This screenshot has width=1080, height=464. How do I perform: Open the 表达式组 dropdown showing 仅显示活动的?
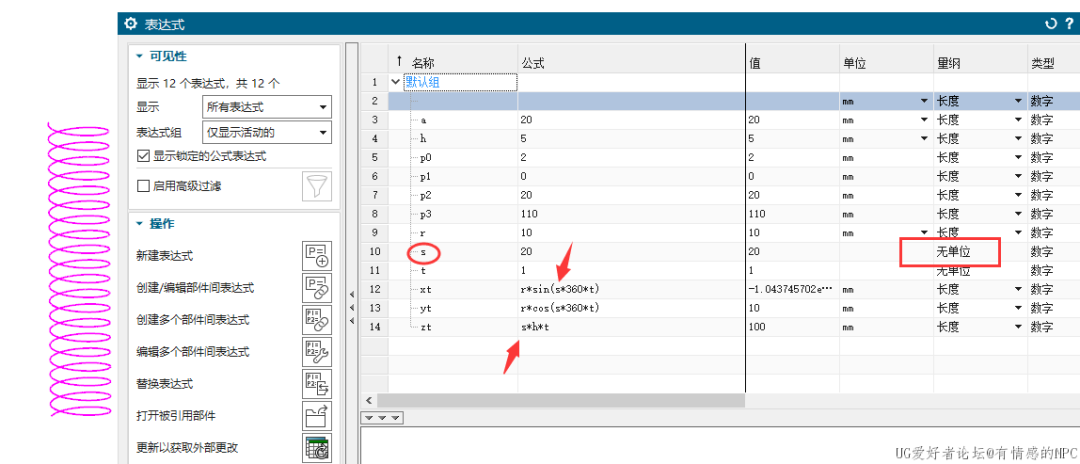coord(266,132)
